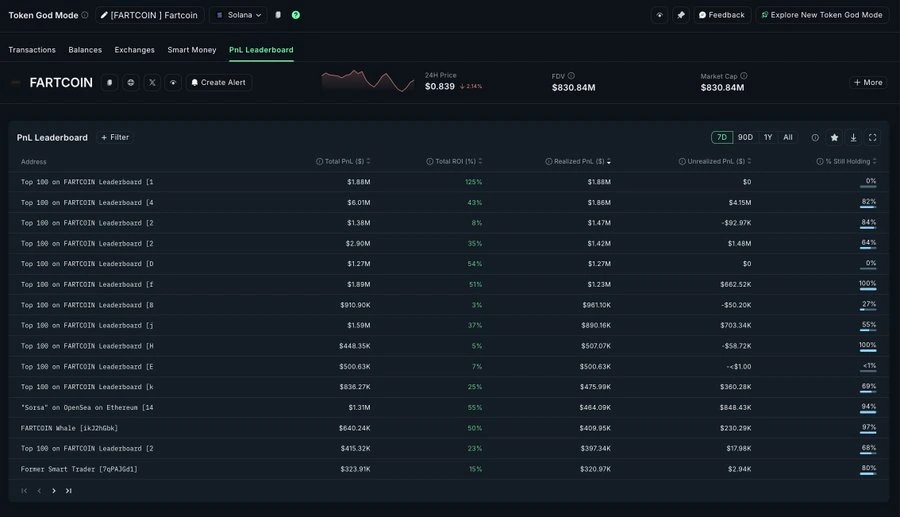This screenshot has height=517, width=900.
Task: Edit the [FARTCOIN] Fartcoin token selector
Action: [x=149, y=15]
